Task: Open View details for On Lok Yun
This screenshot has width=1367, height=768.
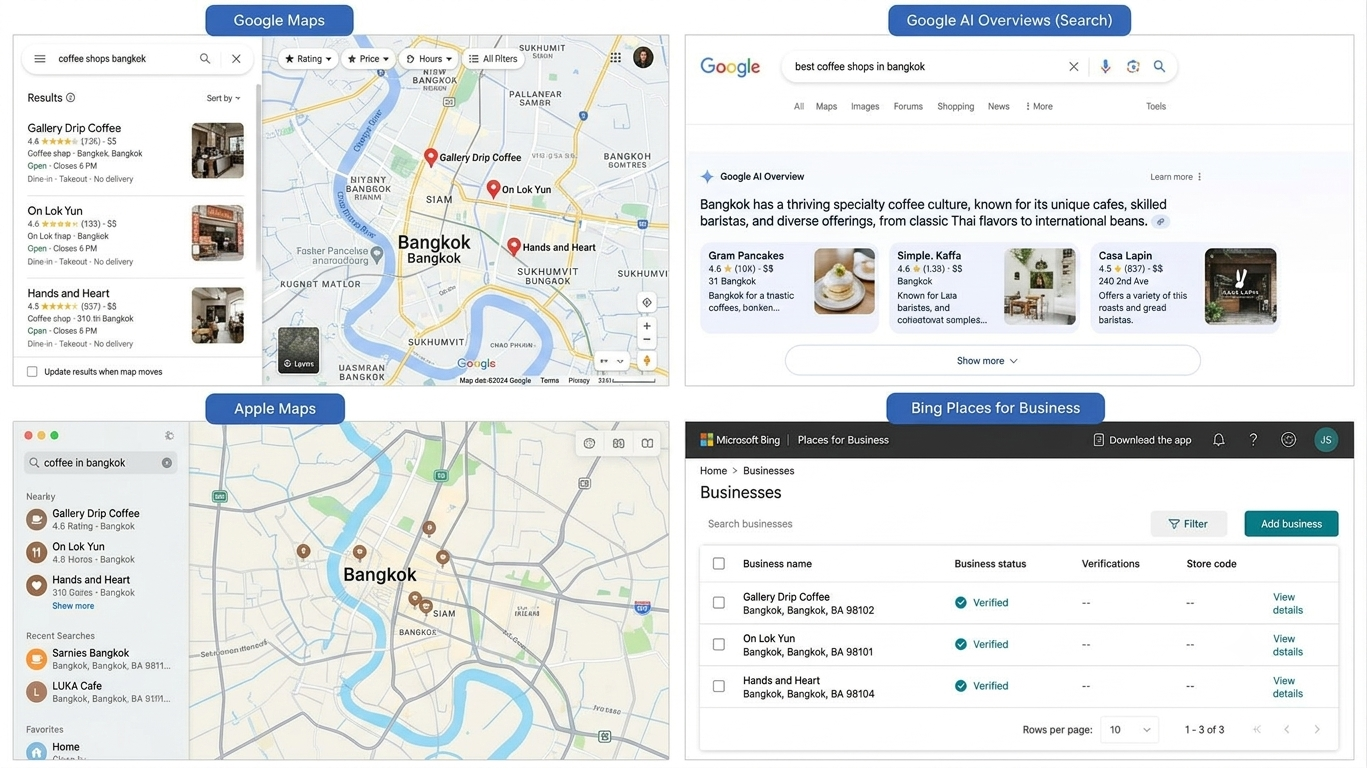Action: [x=1287, y=645]
